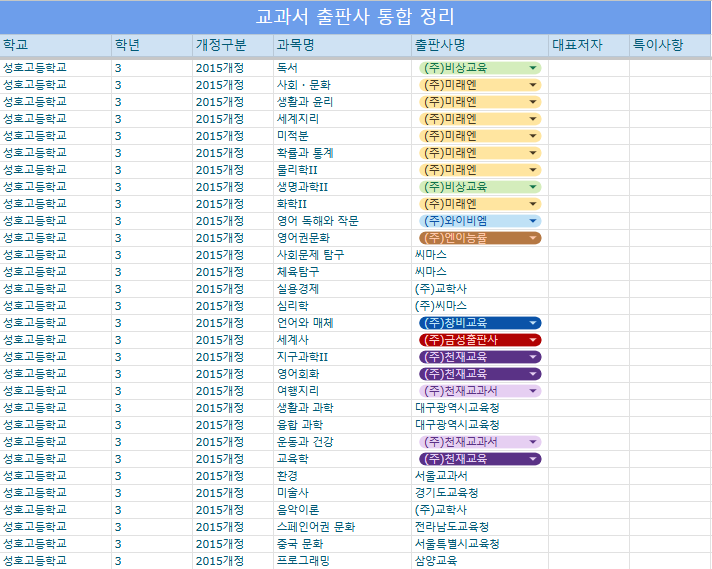
Task: Select the 학년 column header
Action: point(152,45)
